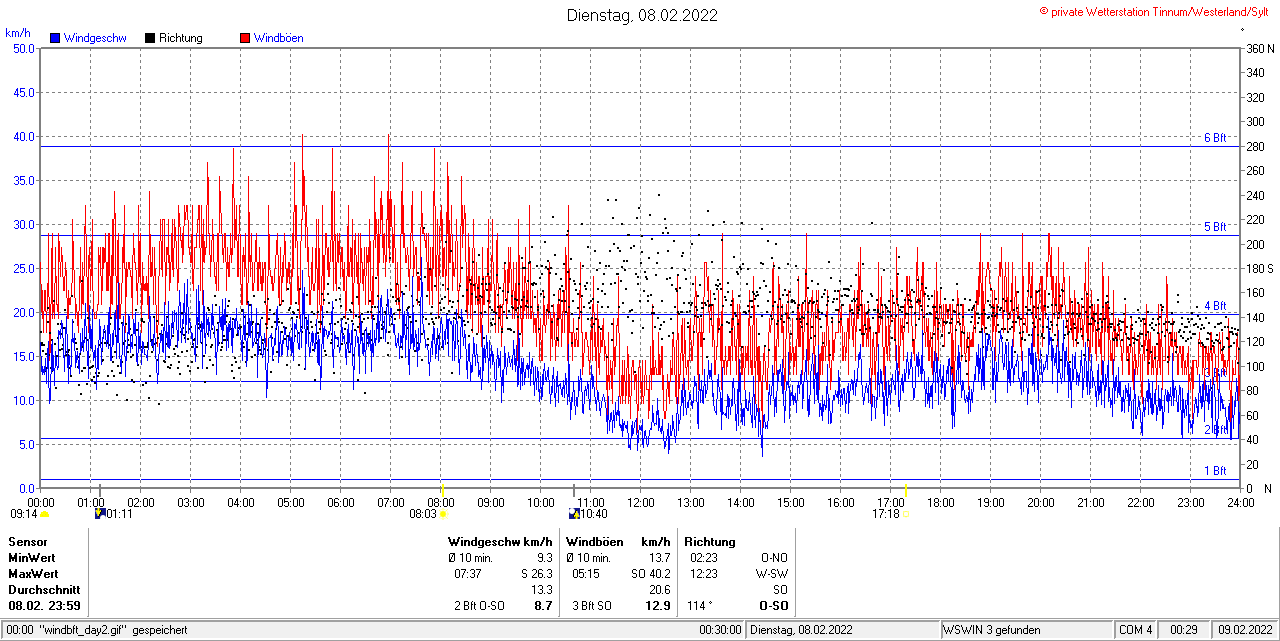The image size is (1280, 641).
Task: Click the 5 Bft line label
Action: pyautogui.click(x=1215, y=227)
